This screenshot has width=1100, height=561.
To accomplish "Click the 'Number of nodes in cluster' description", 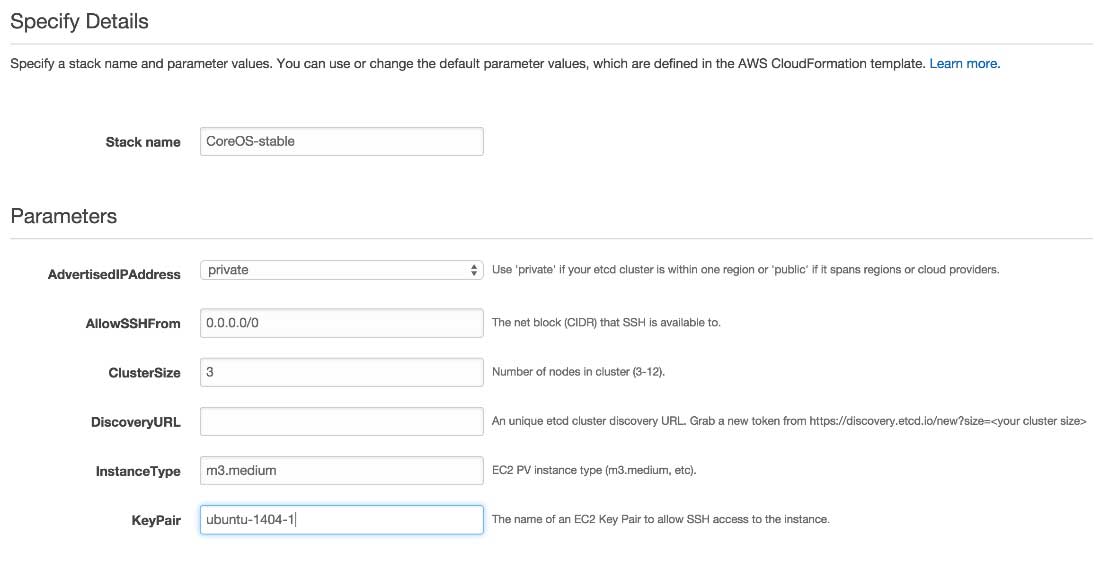I will (x=578, y=372).
